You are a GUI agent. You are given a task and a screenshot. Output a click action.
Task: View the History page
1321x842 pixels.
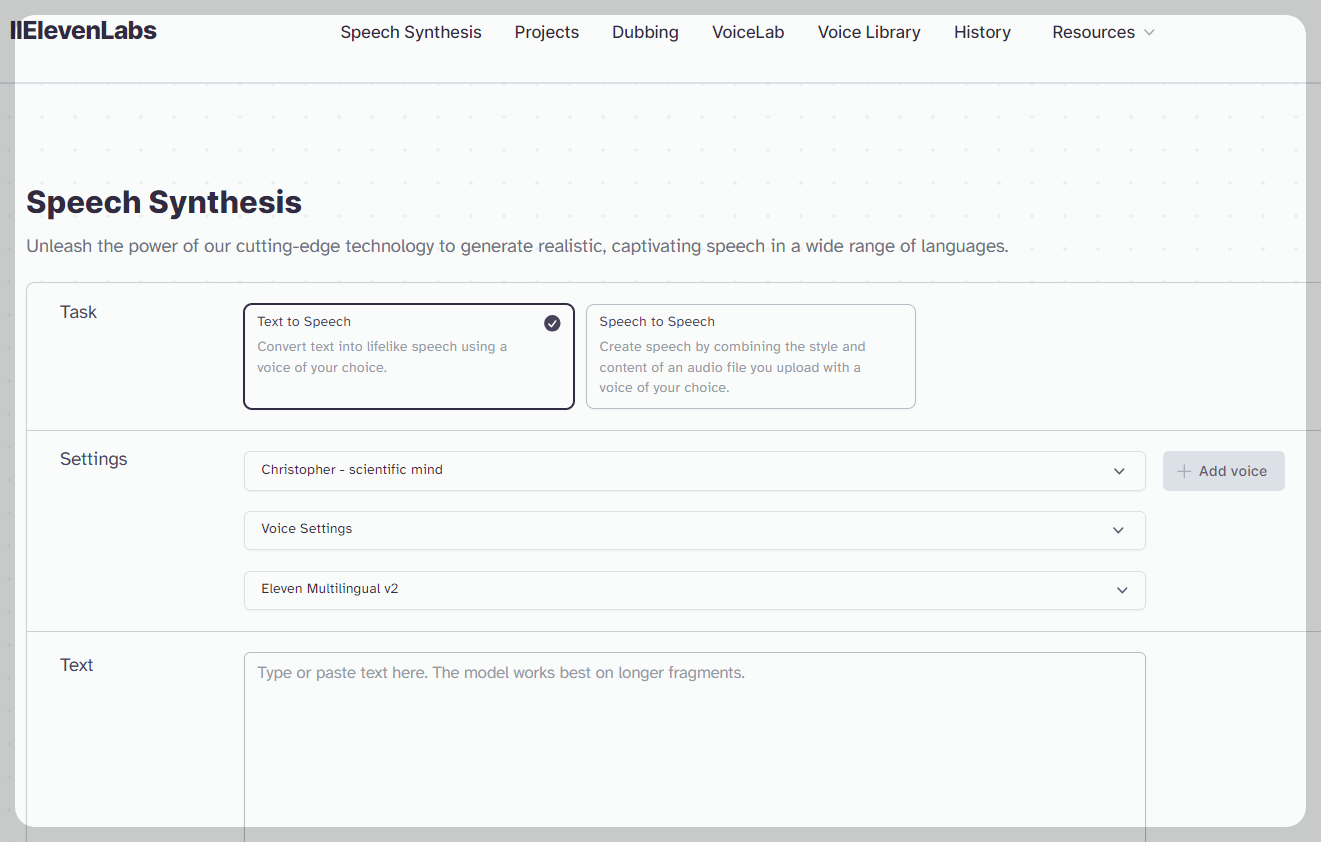(982, 32)
